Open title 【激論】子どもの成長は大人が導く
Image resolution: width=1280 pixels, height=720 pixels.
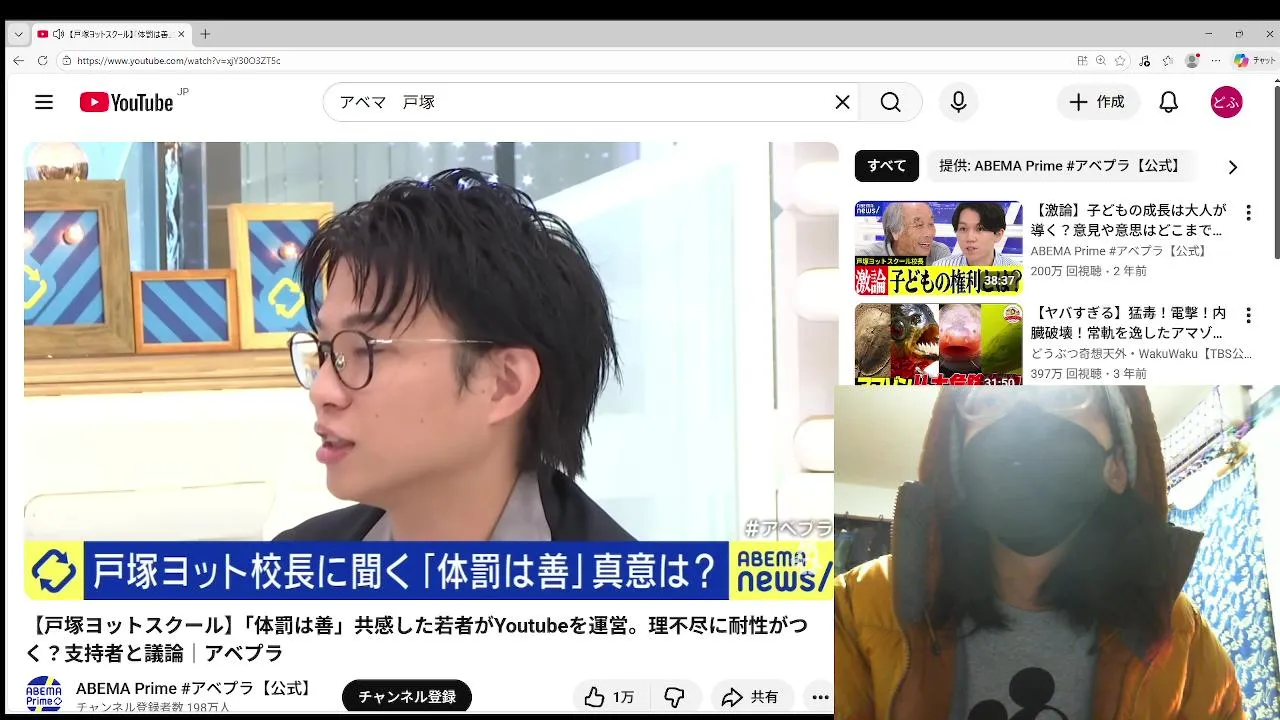click(1128, 220)
